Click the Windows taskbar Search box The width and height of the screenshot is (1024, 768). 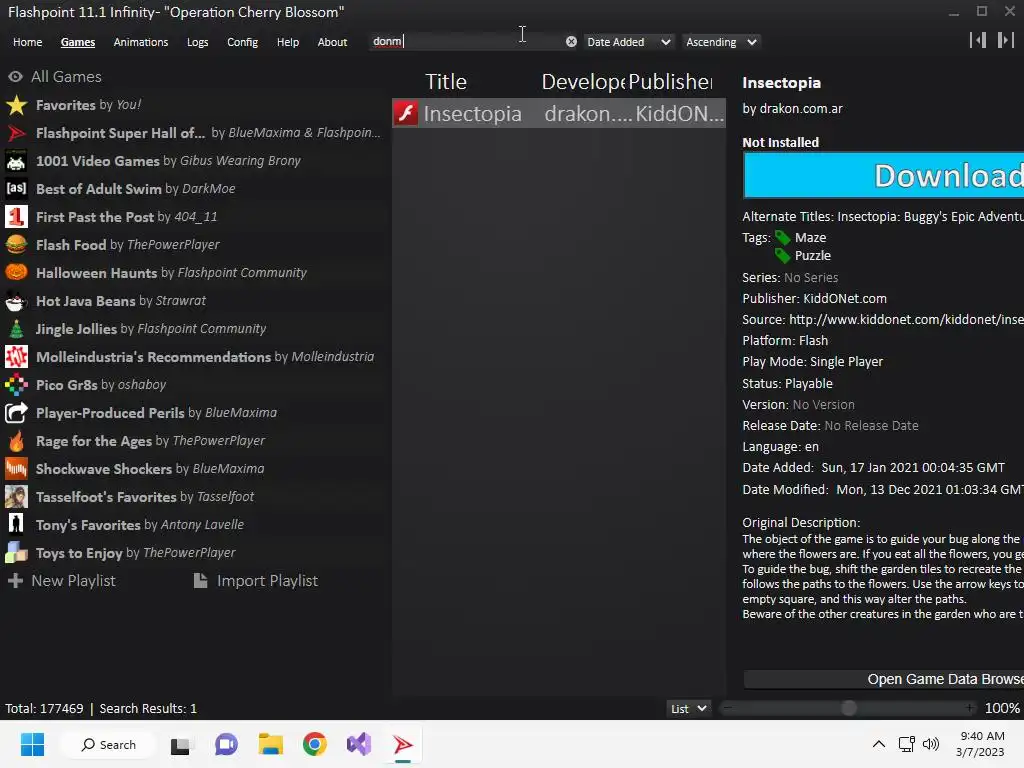[x=108, y=744]
